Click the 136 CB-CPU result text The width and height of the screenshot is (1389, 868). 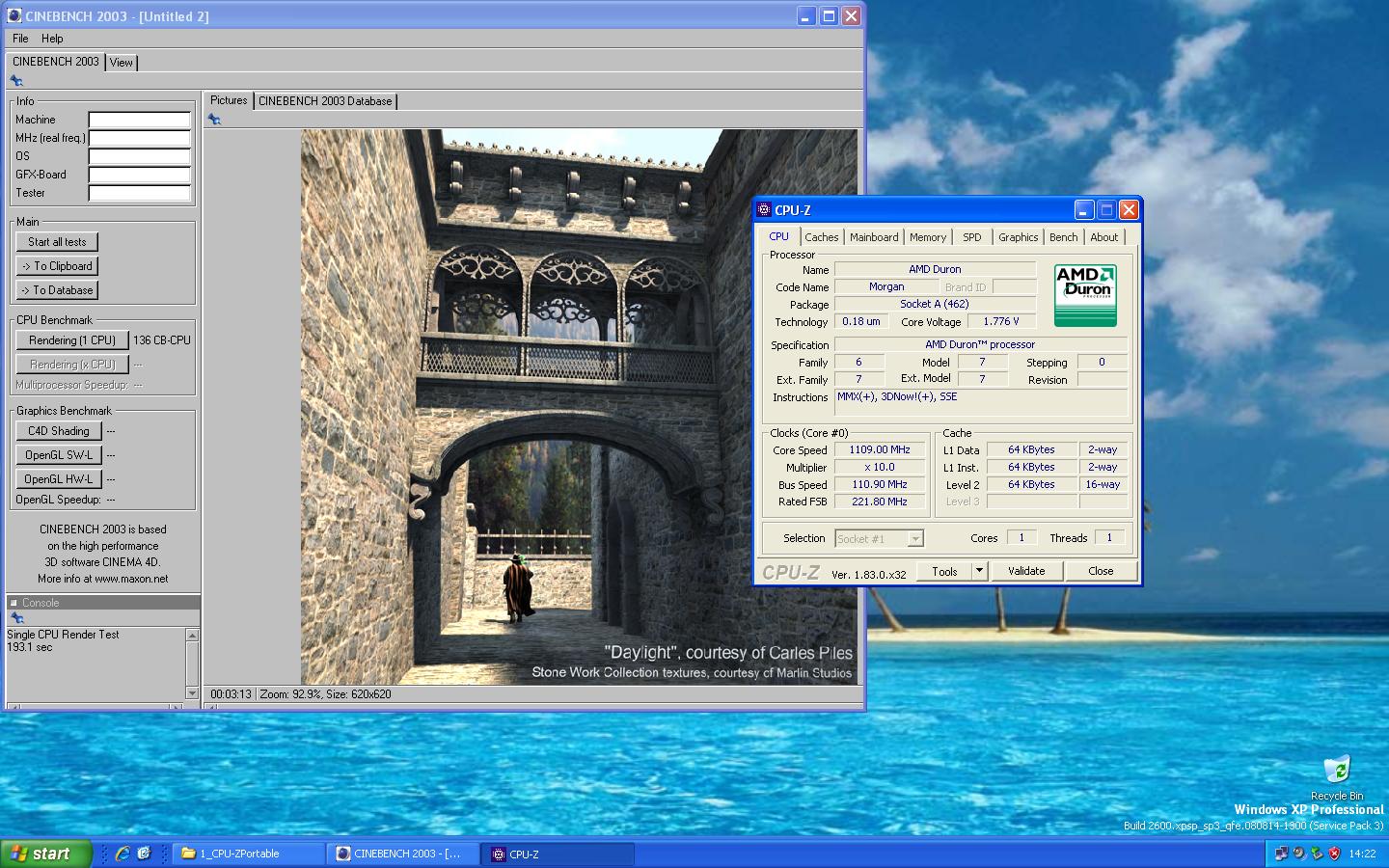pyautogui.click(x=162, y=340)
